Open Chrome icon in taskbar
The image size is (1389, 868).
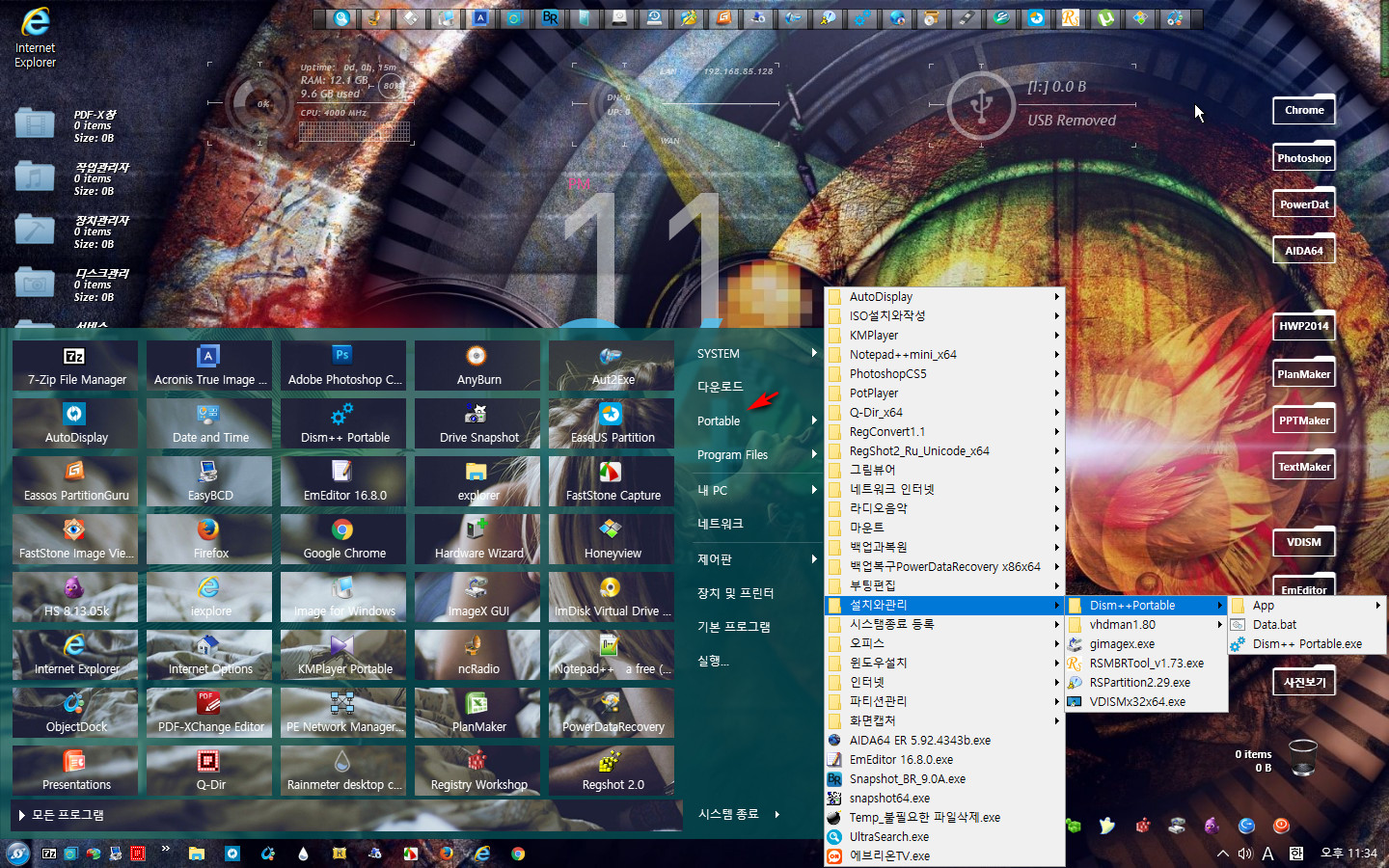coord(518,854)
